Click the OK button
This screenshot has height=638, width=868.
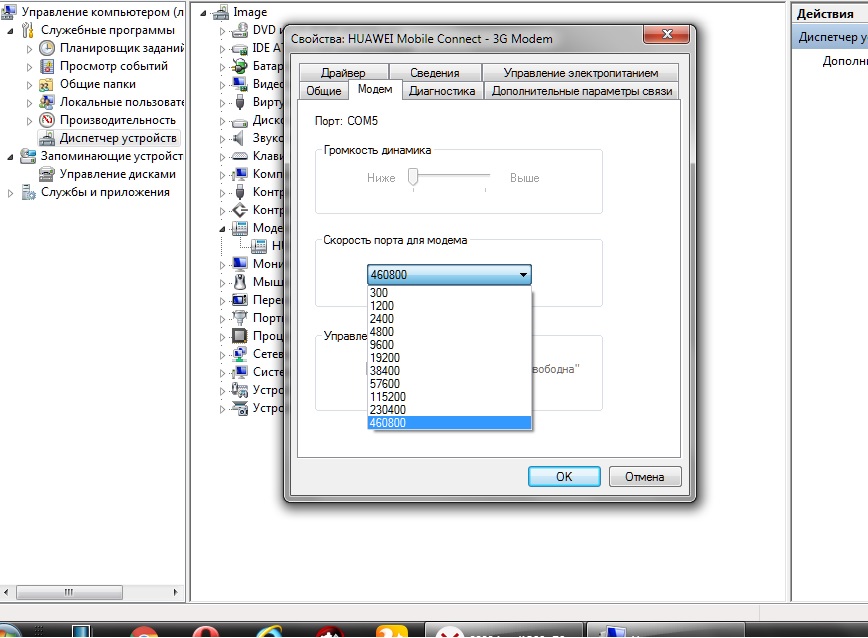coord(564,476)
